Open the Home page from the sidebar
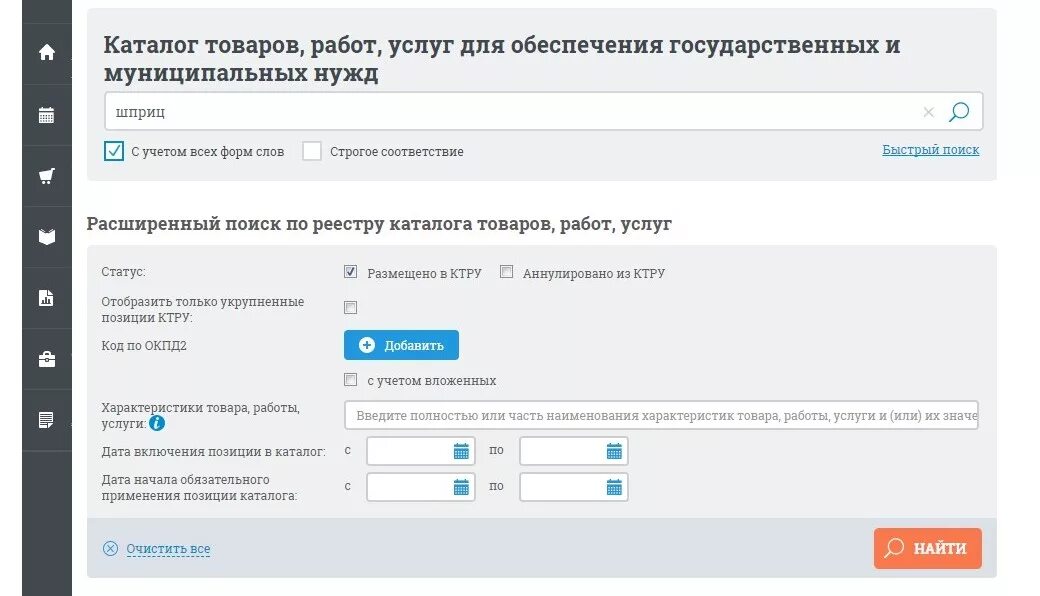The image size is (1040, 596). tap(45, 52)
